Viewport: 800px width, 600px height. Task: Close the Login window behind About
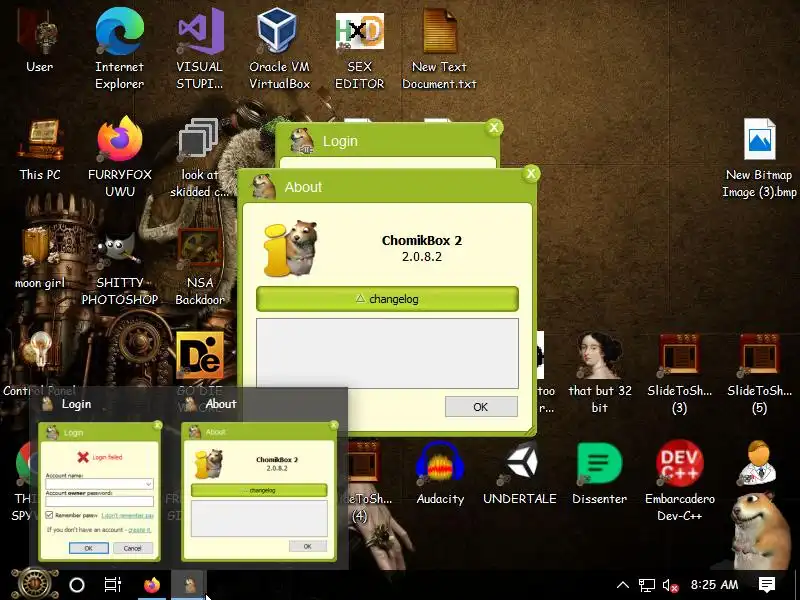[493, 128]
